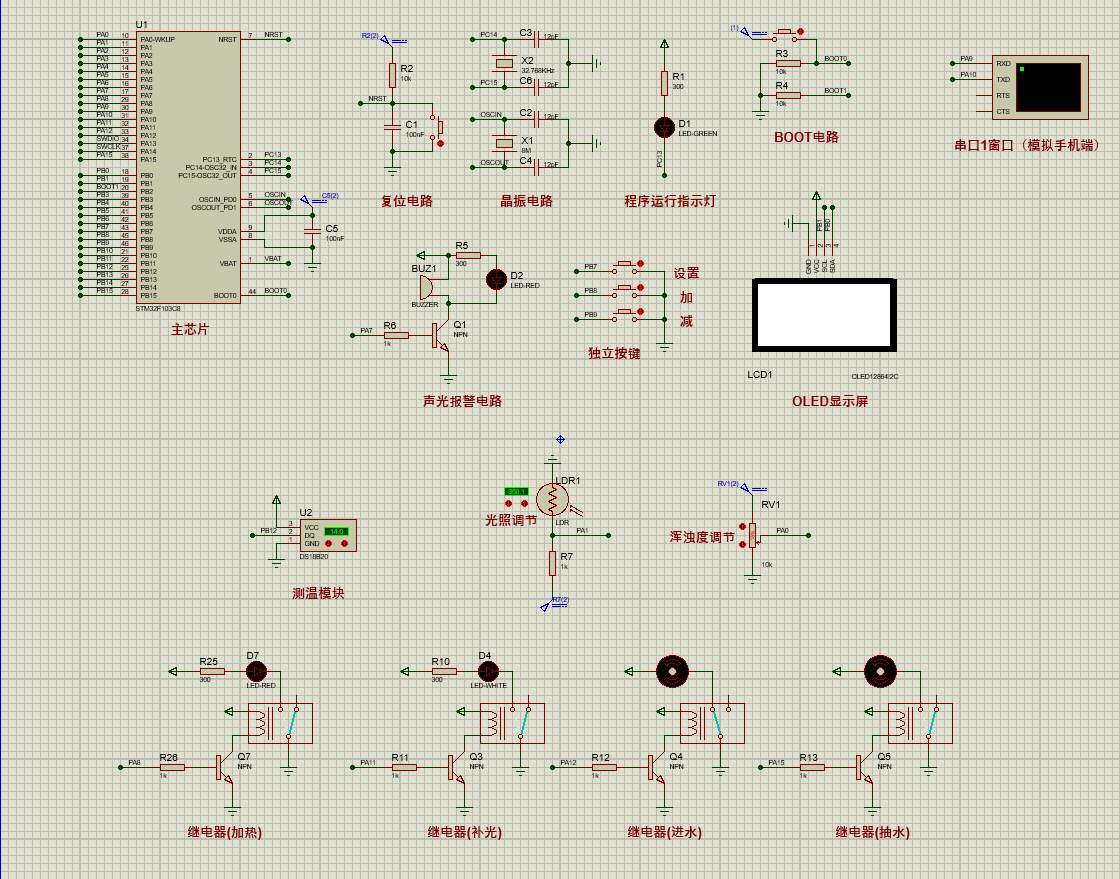Image resolution: width=1120 pixels, height=879 pixels.
Task: Select transistor Q4 NPN
Action: [656, 768]
